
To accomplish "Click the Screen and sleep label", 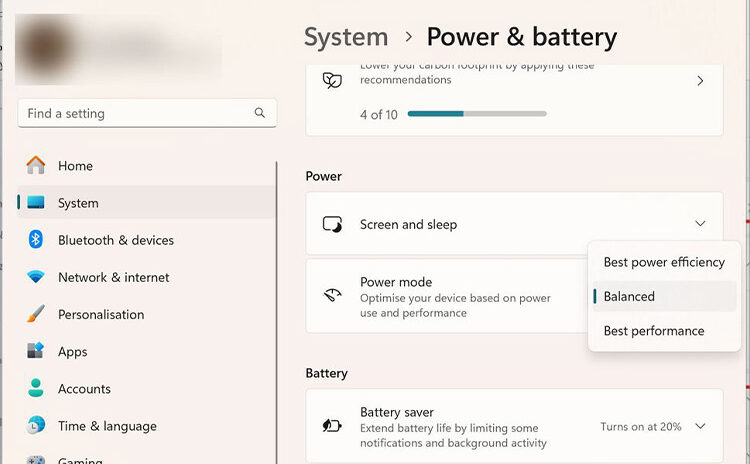I will 408,224.
